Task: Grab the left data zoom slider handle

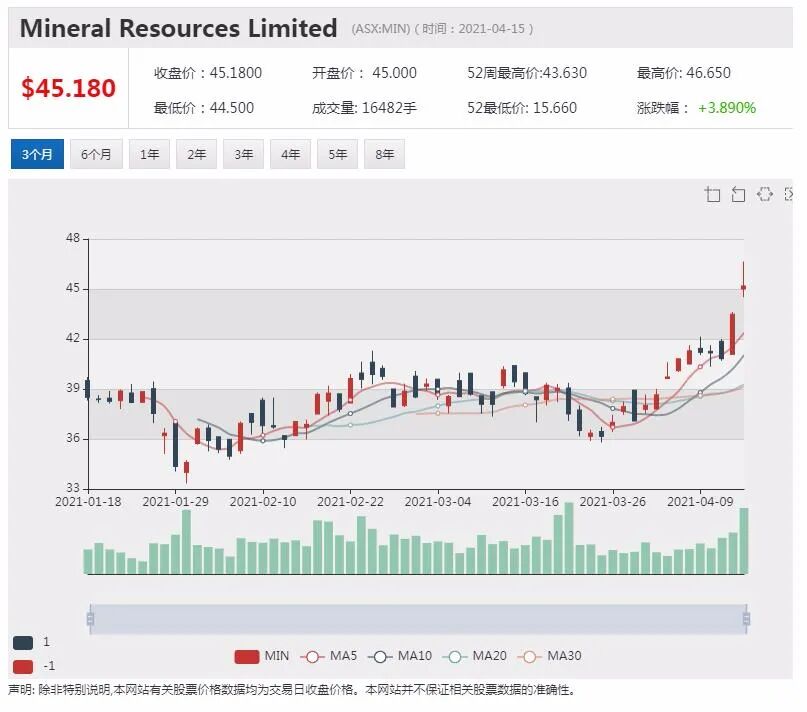Action: pos(91,619)
